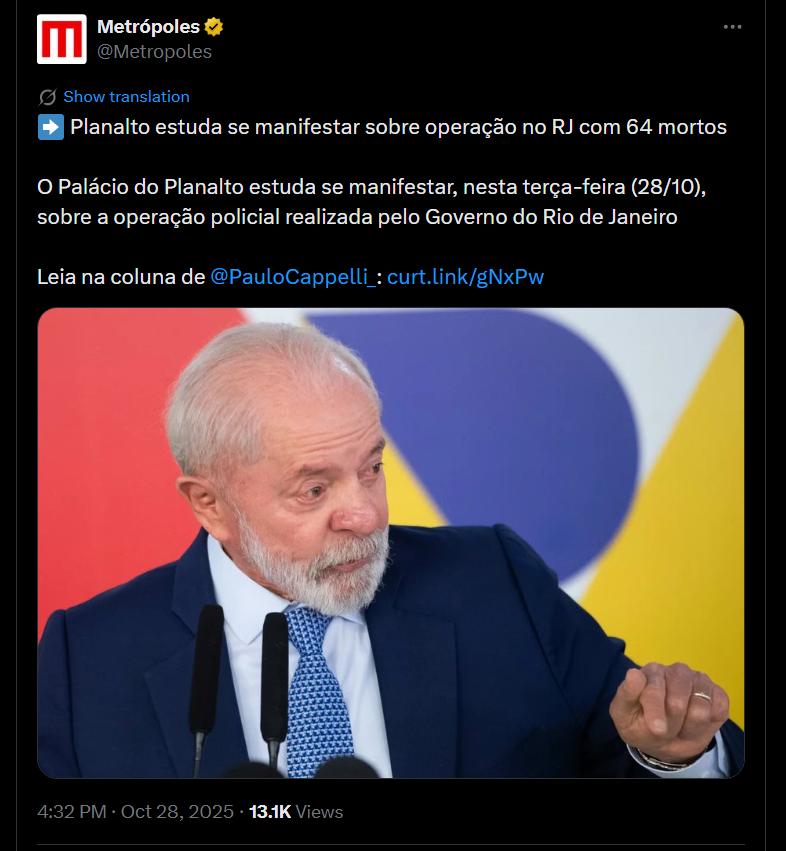Open the @PauloCappelli_ mention
Image resolution: width=786 pixels, height=851 pixels.
293,277
